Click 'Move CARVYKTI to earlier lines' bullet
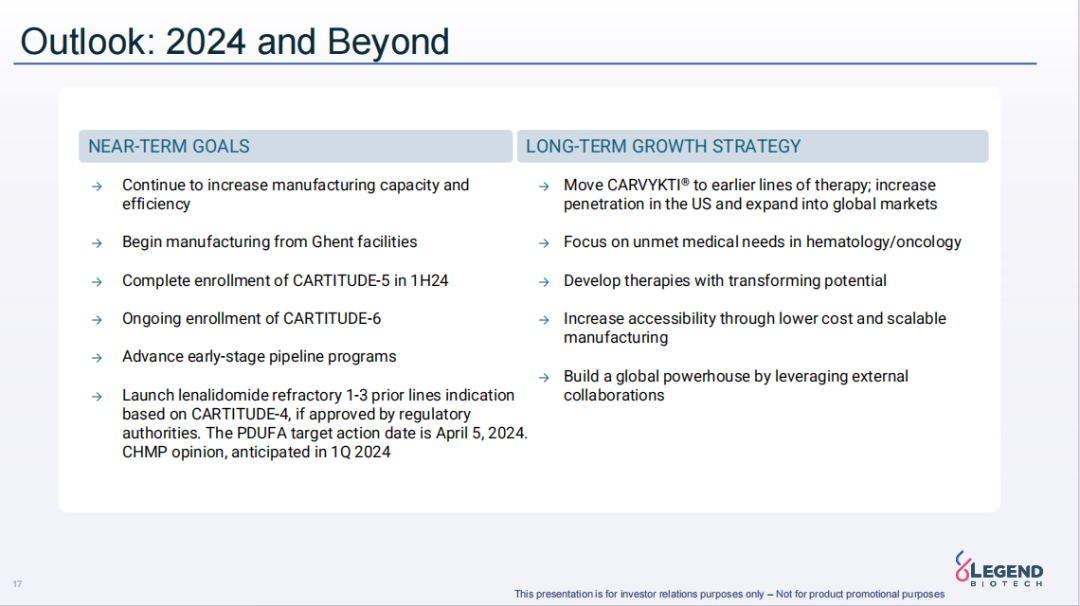Viewport: 1080px width, 606px height. pyautogui.click(x=750, y=194)
